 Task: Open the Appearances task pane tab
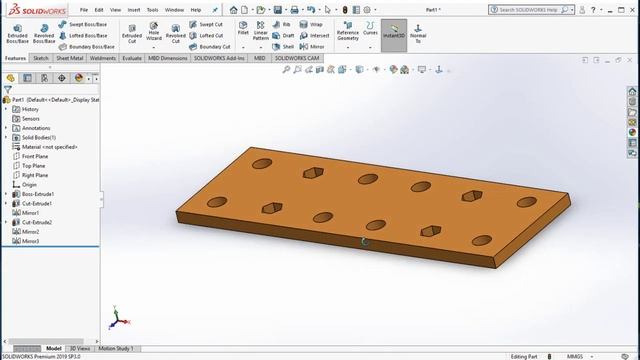632,132
